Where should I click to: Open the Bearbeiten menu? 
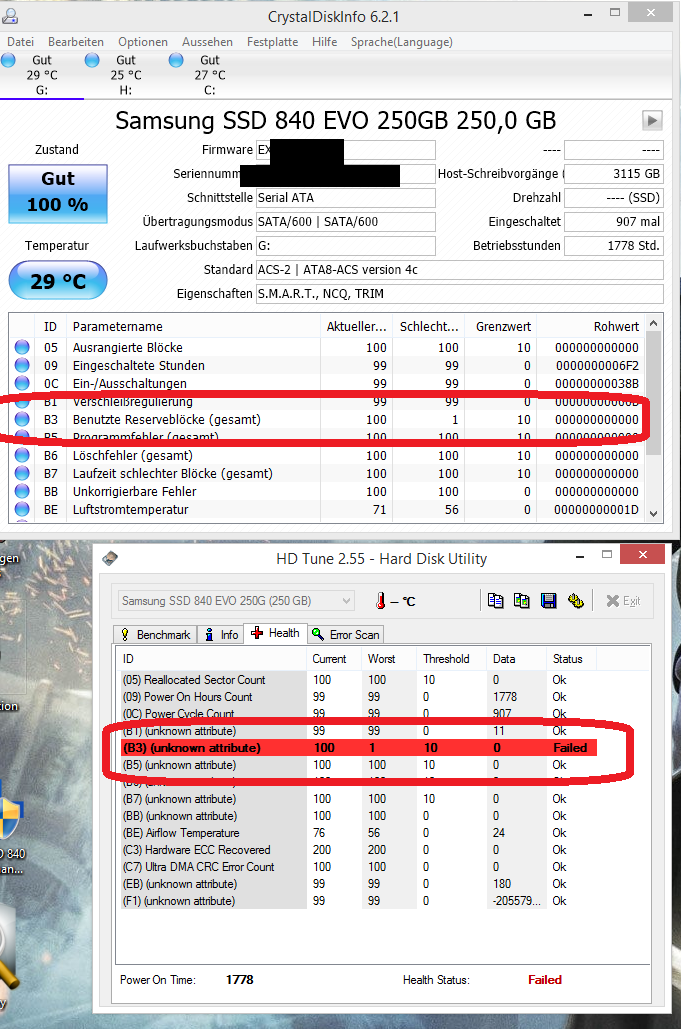pos(76,42)
